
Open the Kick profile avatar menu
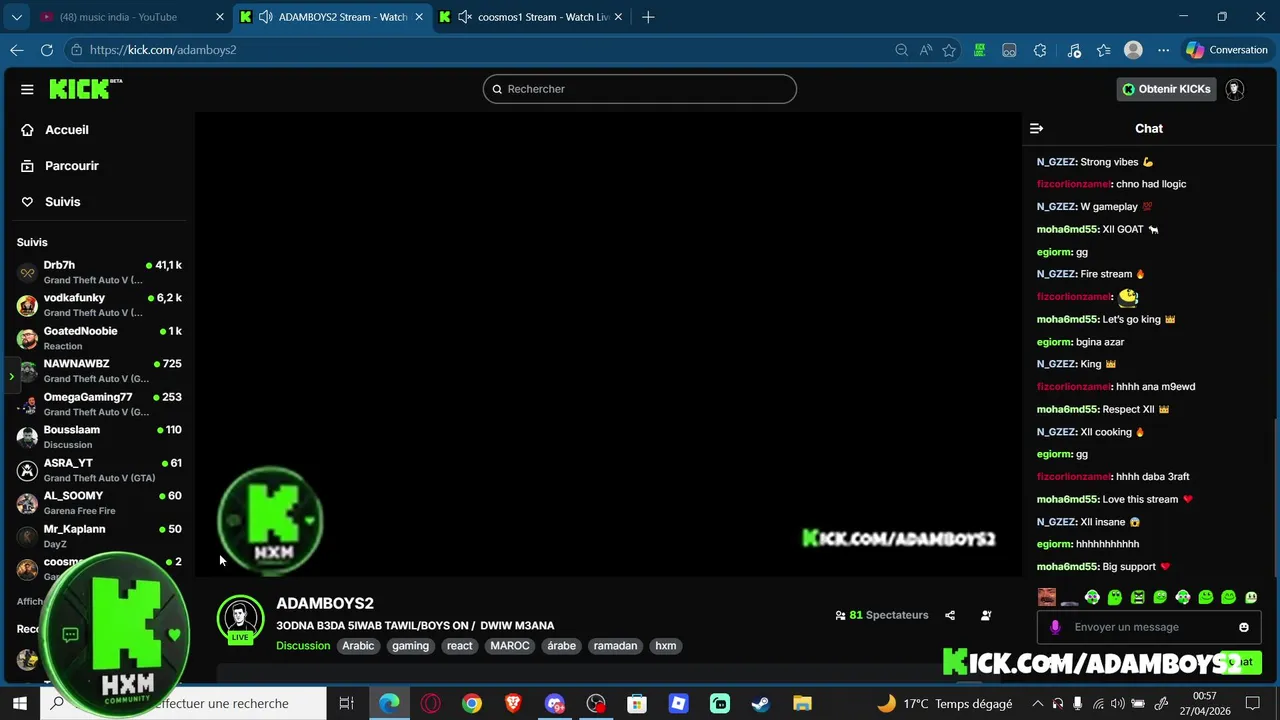point(1235,89)
